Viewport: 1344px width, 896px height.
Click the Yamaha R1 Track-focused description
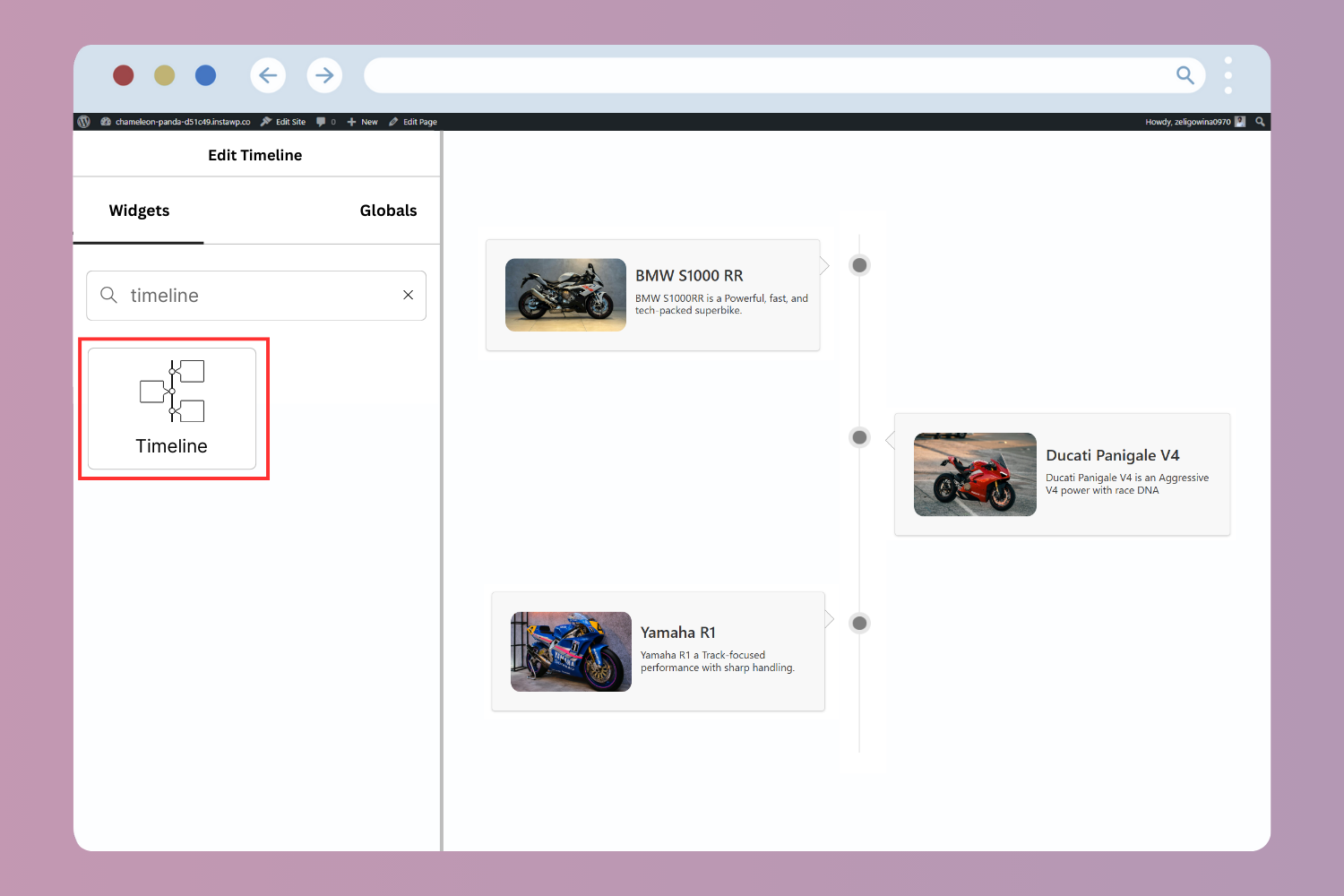718,661
